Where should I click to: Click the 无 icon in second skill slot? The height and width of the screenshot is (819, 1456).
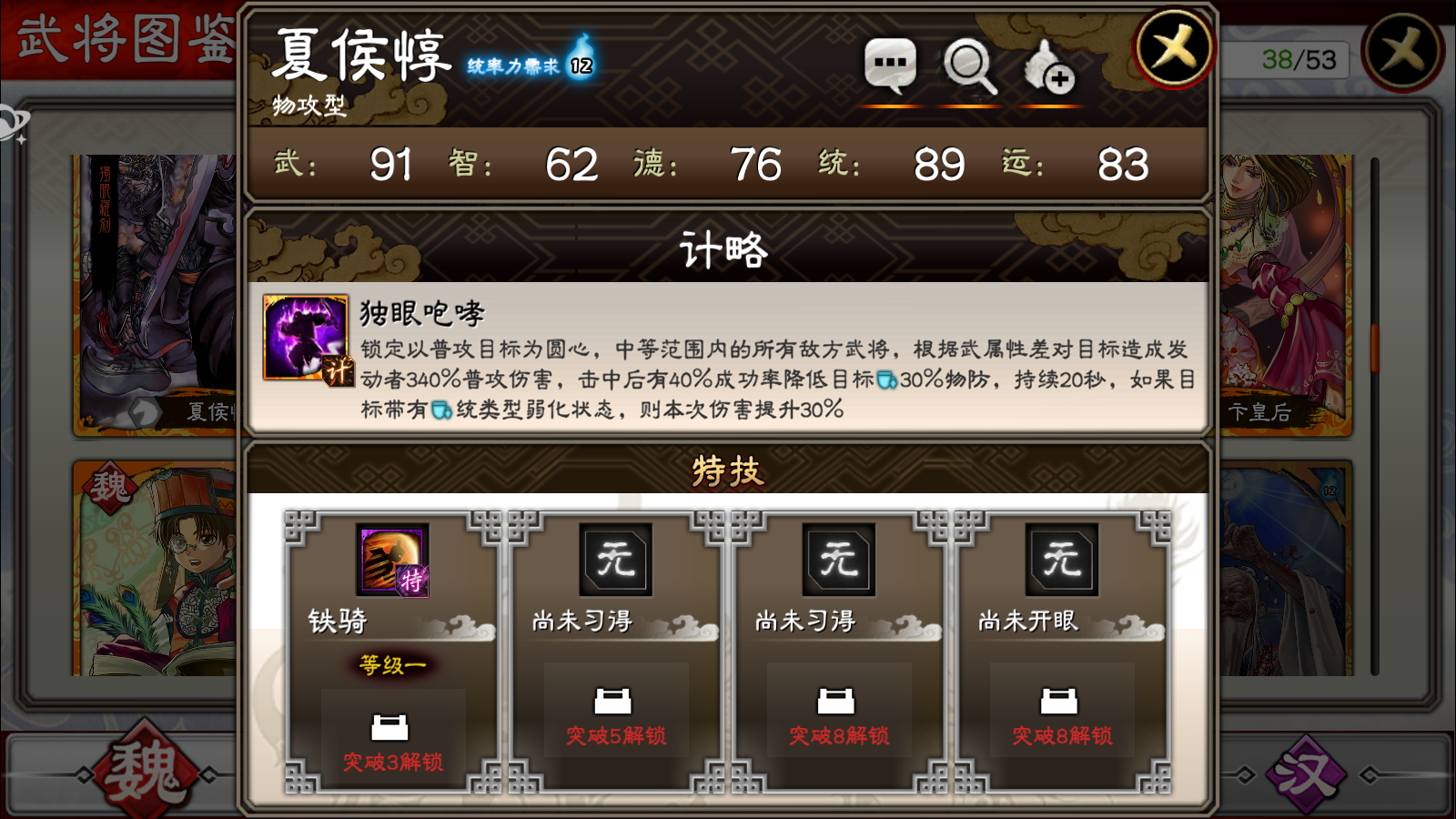(615, 560)
